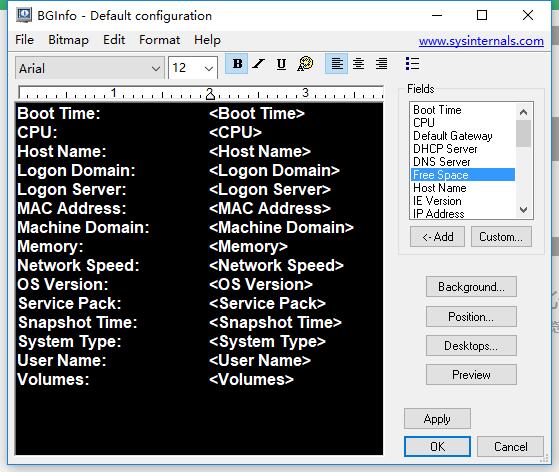
Task: Select Free Space in Fields list
Action: 463,175
